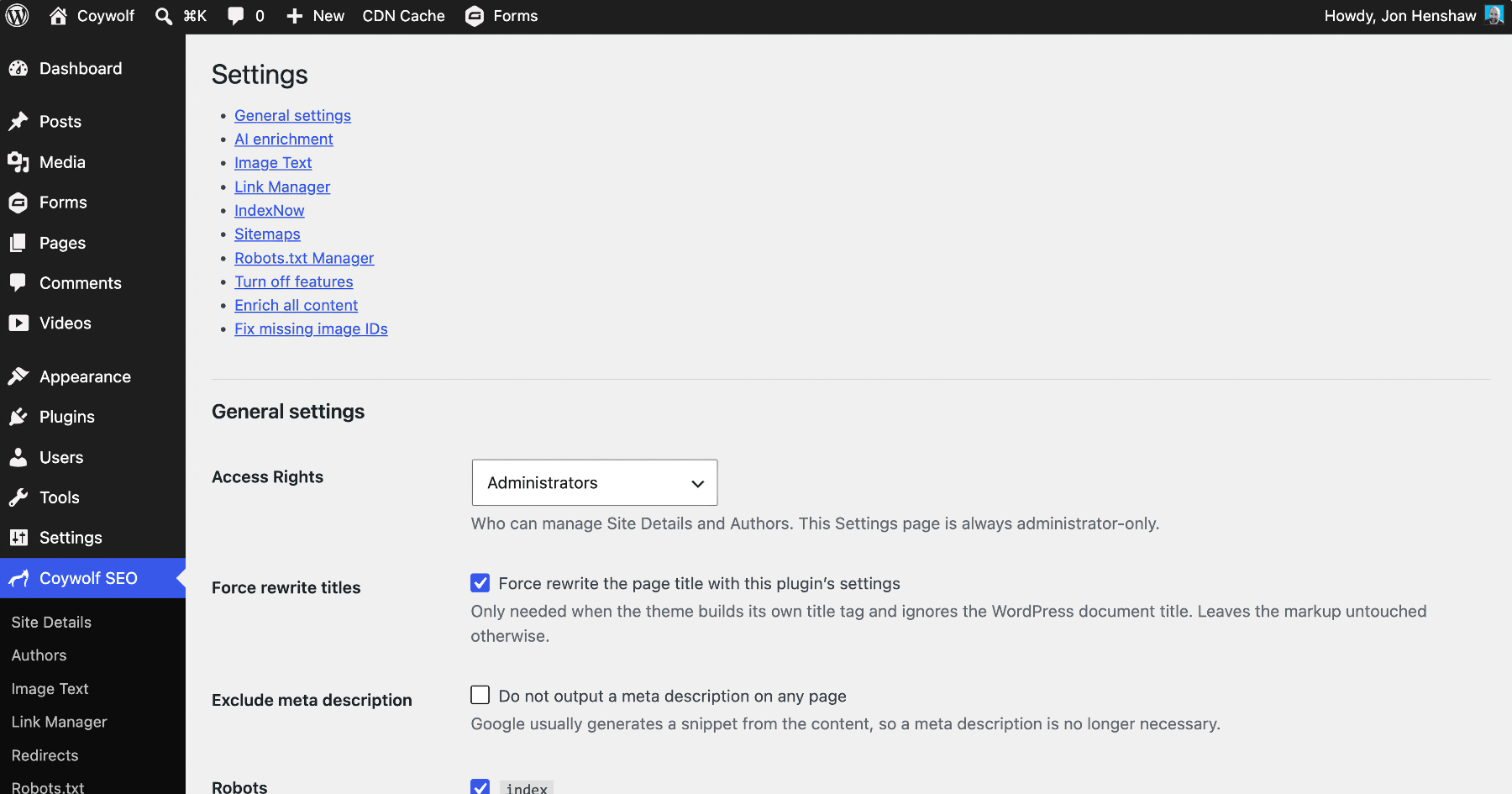The image size is (1512, 794).
Task: Jump to Fix missing image IDs link
Action: (x=311, y=329)
